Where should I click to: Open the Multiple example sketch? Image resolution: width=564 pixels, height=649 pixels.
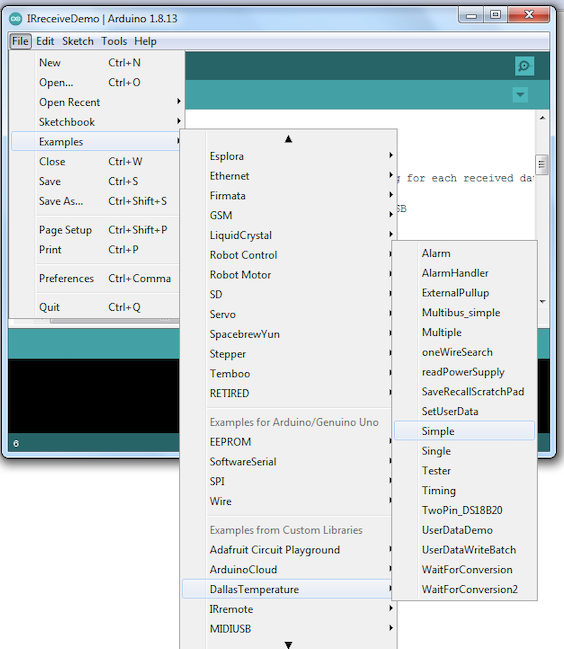point(465,332)
